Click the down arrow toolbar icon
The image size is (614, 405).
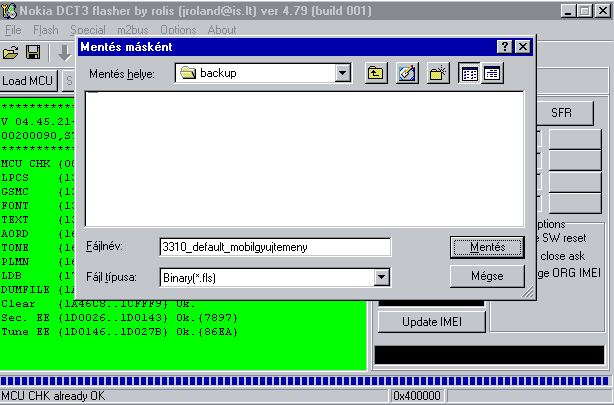click(64, 53)
